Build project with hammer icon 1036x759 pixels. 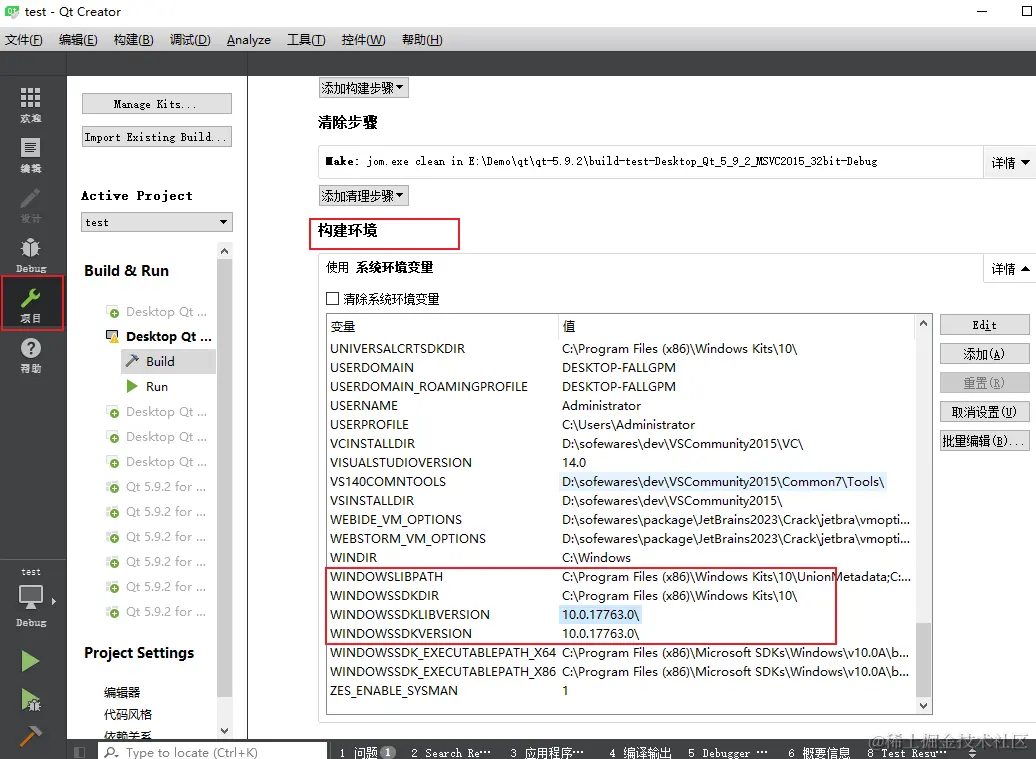point(30,735)
